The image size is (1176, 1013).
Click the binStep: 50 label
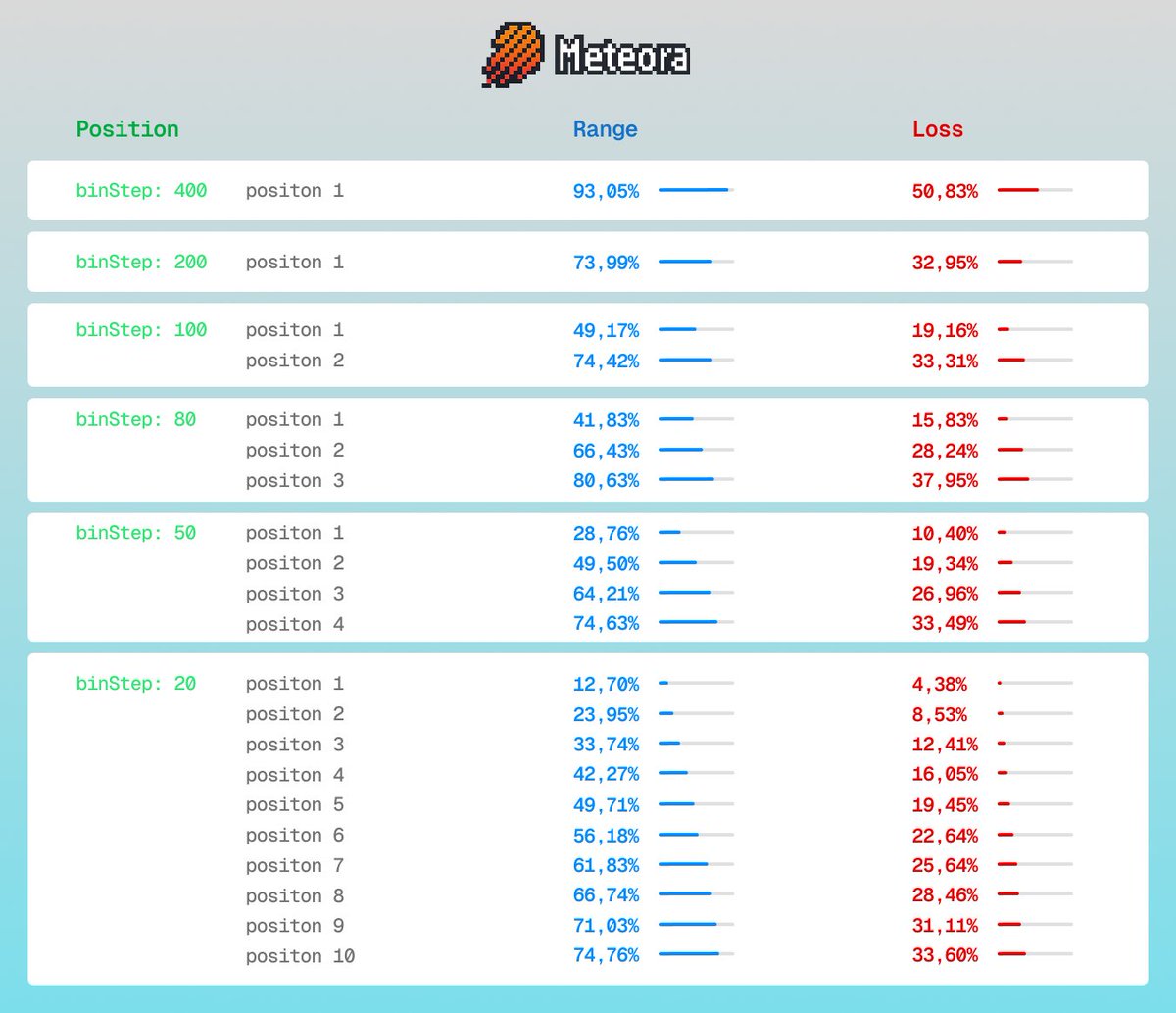(136, 533)
